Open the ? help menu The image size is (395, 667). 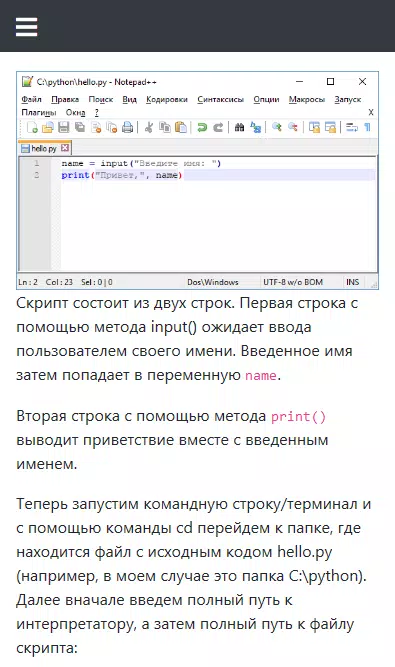tap(97, 113)
